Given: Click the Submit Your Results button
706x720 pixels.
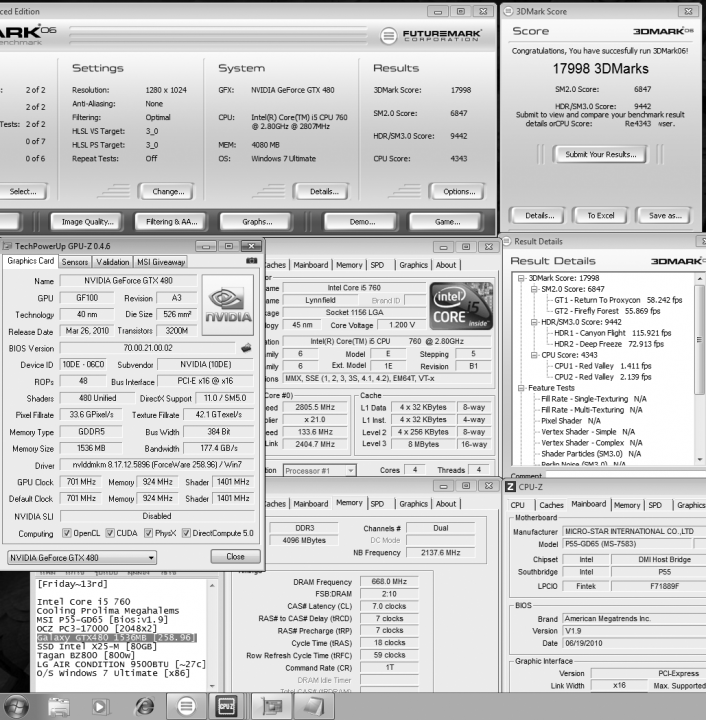Looking at the screenshot, I should 600,154.
